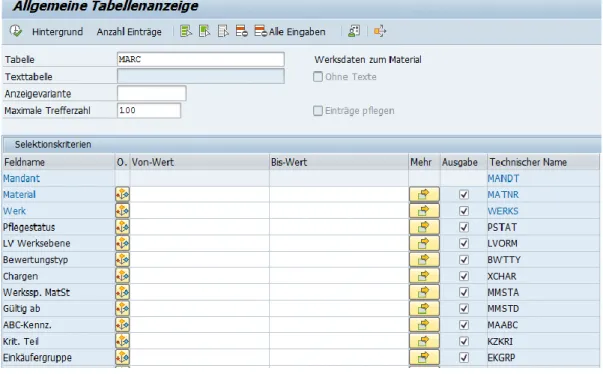This screenshot has height=374, width=603.
Task: Click the Tabelle input field containing MARC
Action: click(x=200, y=60)
